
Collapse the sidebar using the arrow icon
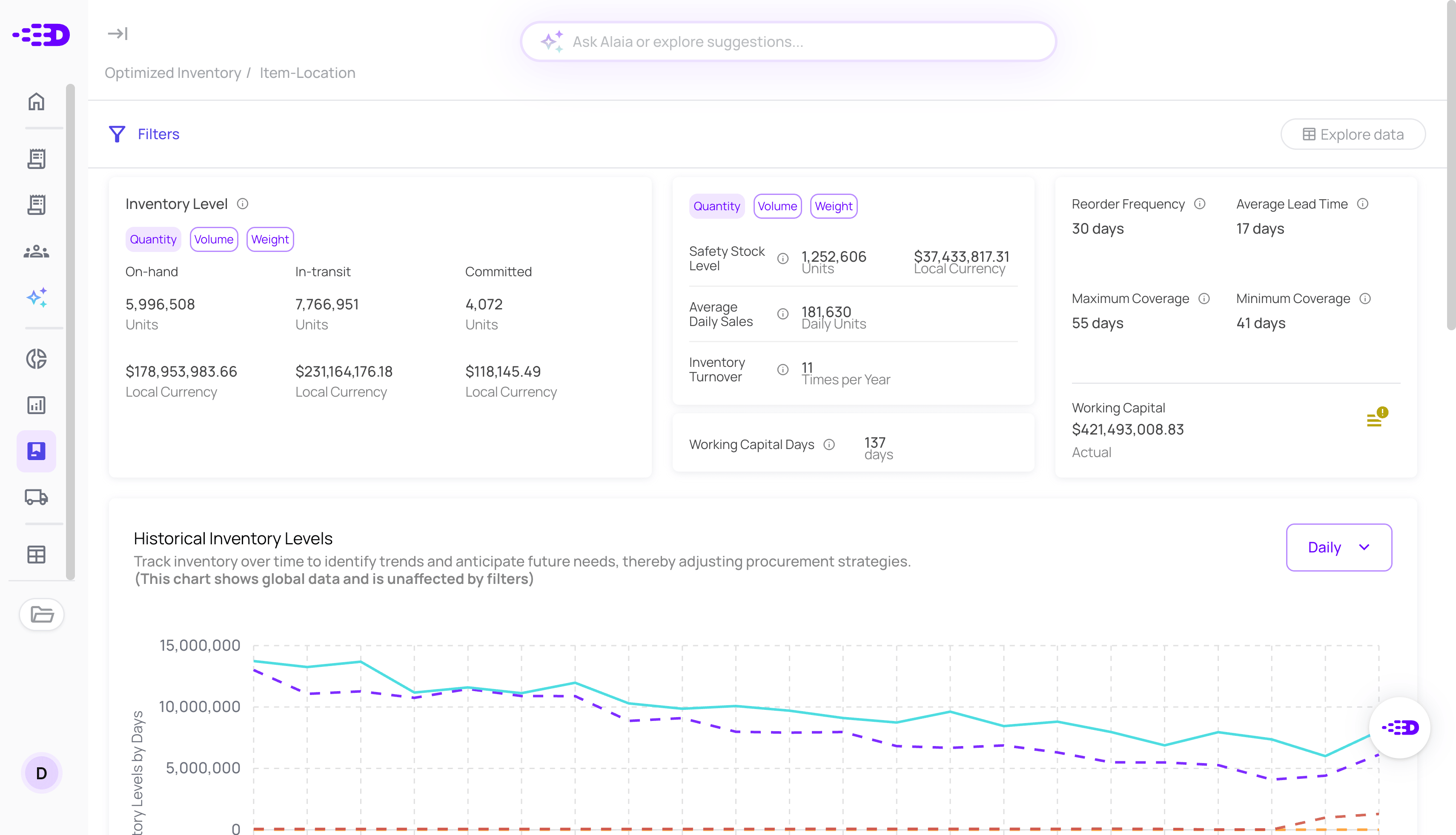[x=118, y=33]
